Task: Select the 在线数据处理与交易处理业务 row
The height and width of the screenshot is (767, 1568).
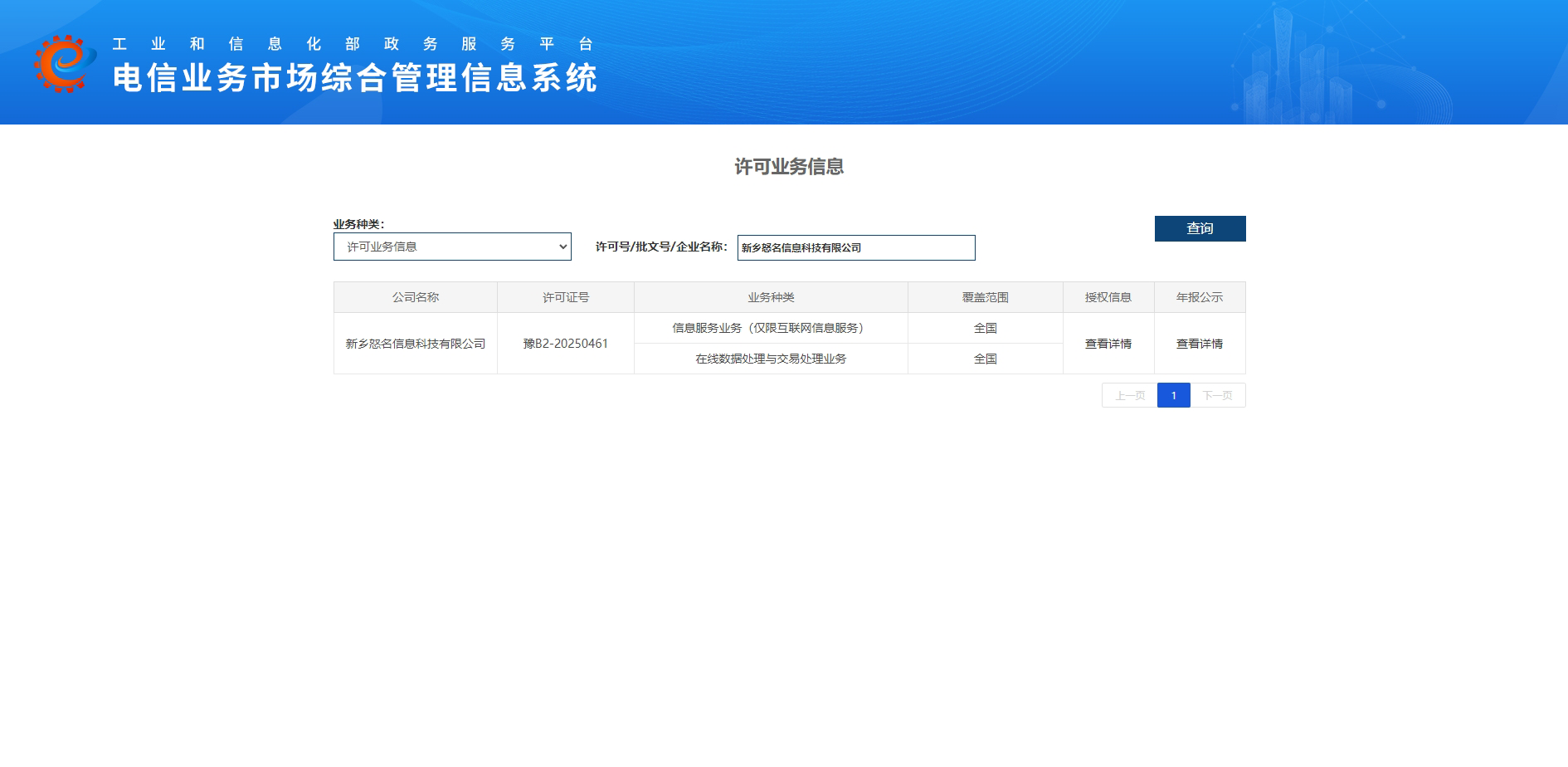Action: tap(771, 359)
